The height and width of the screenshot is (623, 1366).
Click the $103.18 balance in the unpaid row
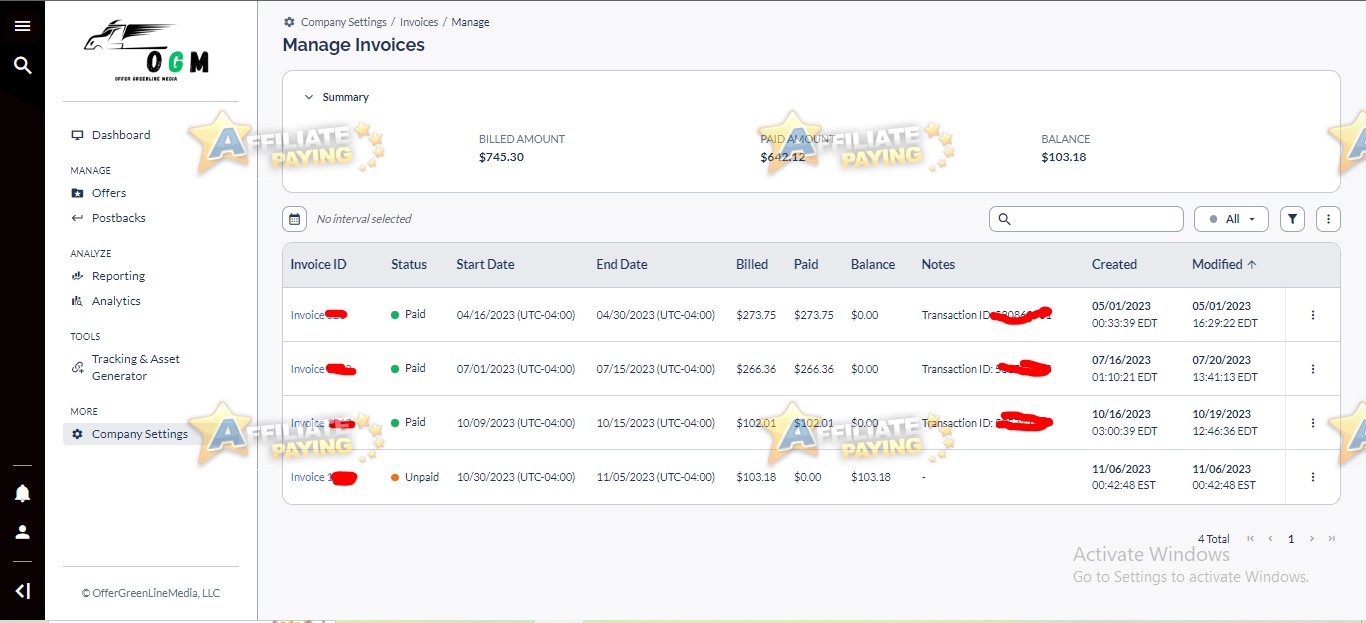coord(871,477)
